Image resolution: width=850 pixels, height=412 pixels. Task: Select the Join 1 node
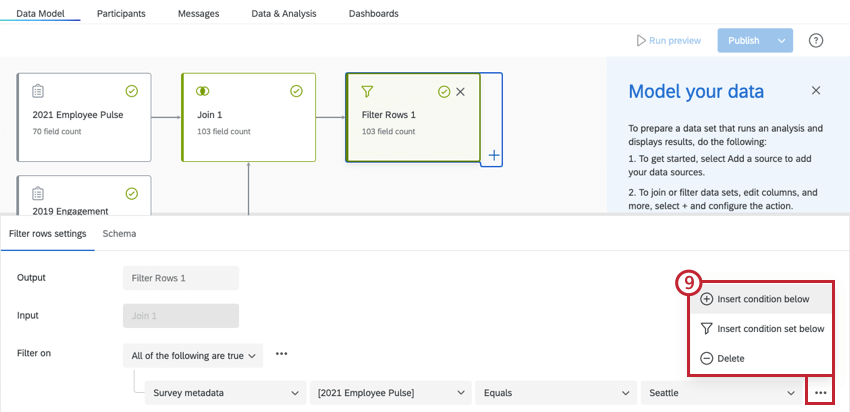[248, 117]
